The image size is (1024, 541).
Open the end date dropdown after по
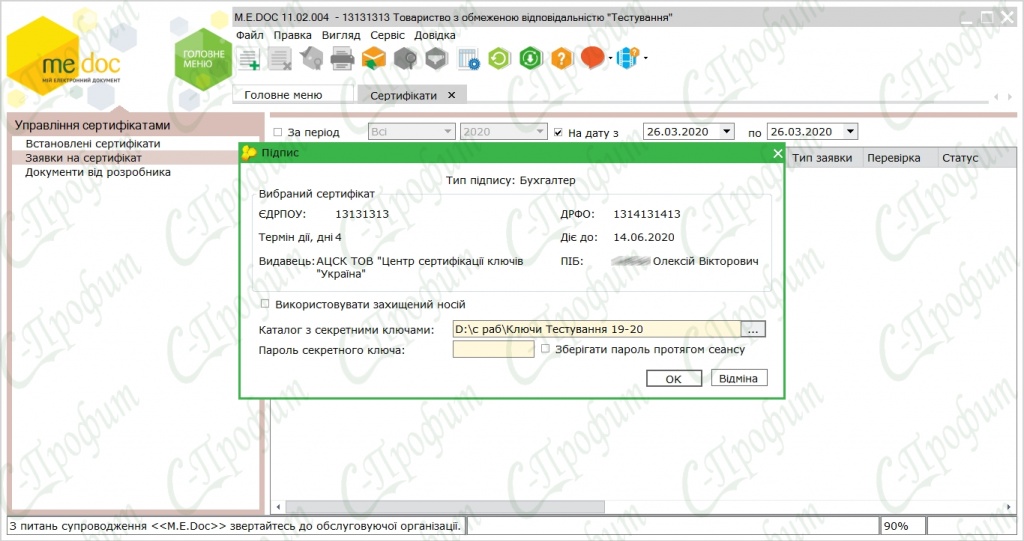(x=850, y=131)
